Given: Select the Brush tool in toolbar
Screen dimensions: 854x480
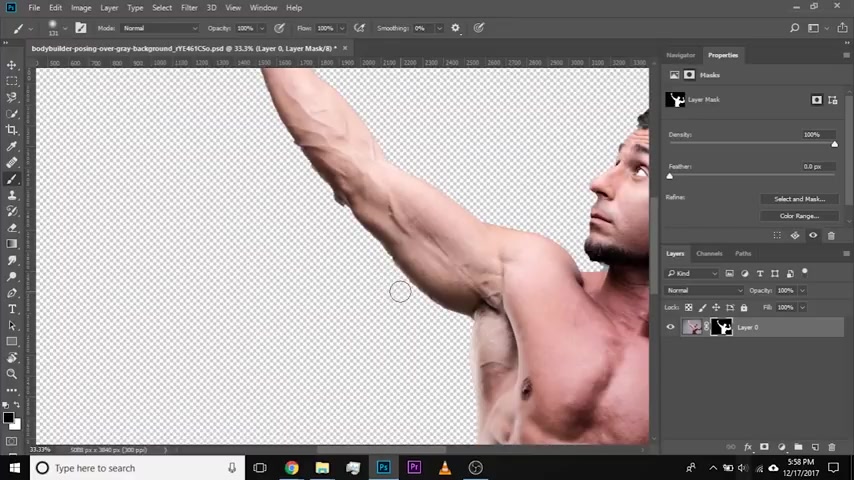Looking at the screenshot, I should 11,179.
